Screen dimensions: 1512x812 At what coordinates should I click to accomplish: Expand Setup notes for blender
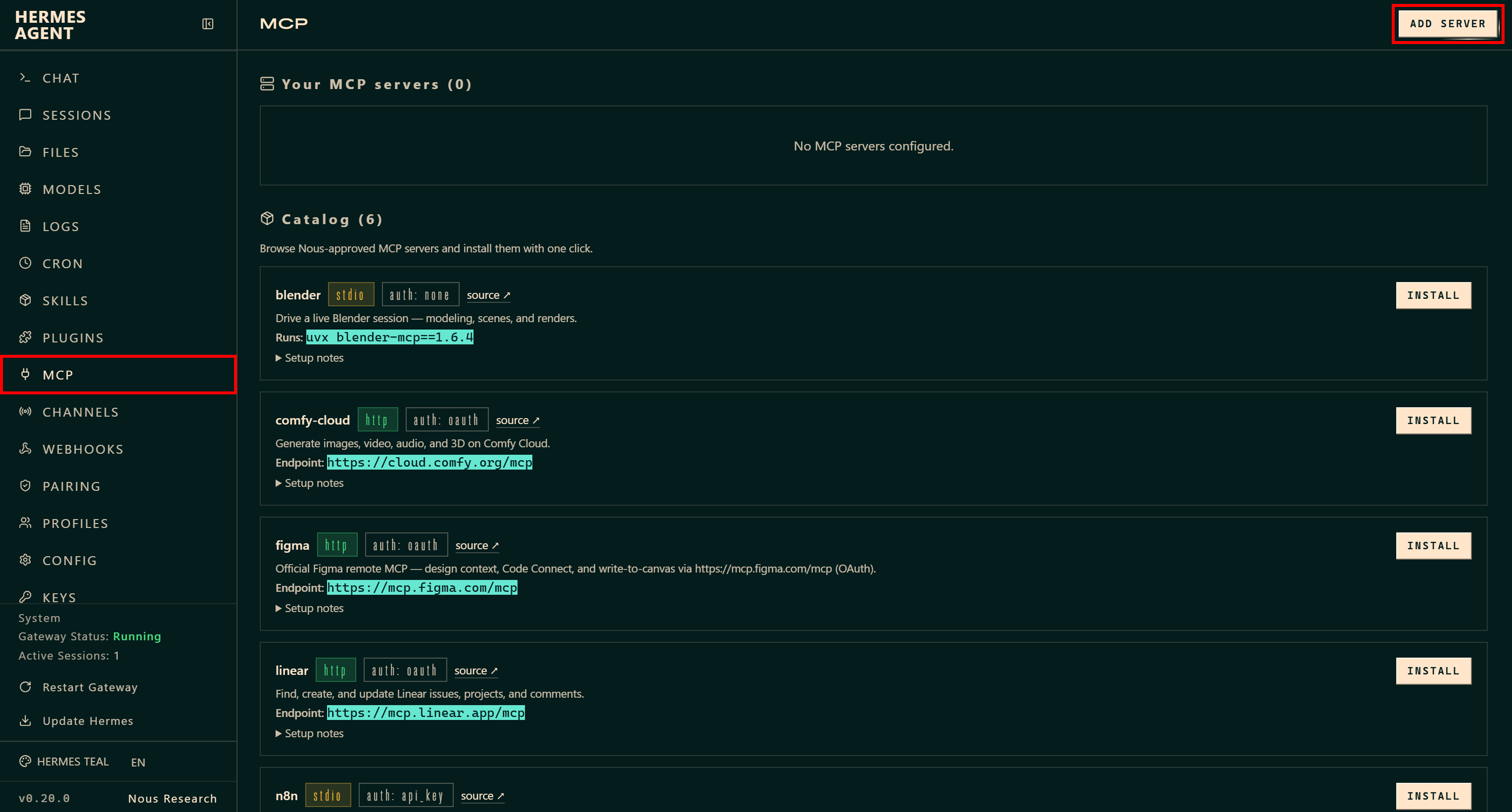pos(309,358)
